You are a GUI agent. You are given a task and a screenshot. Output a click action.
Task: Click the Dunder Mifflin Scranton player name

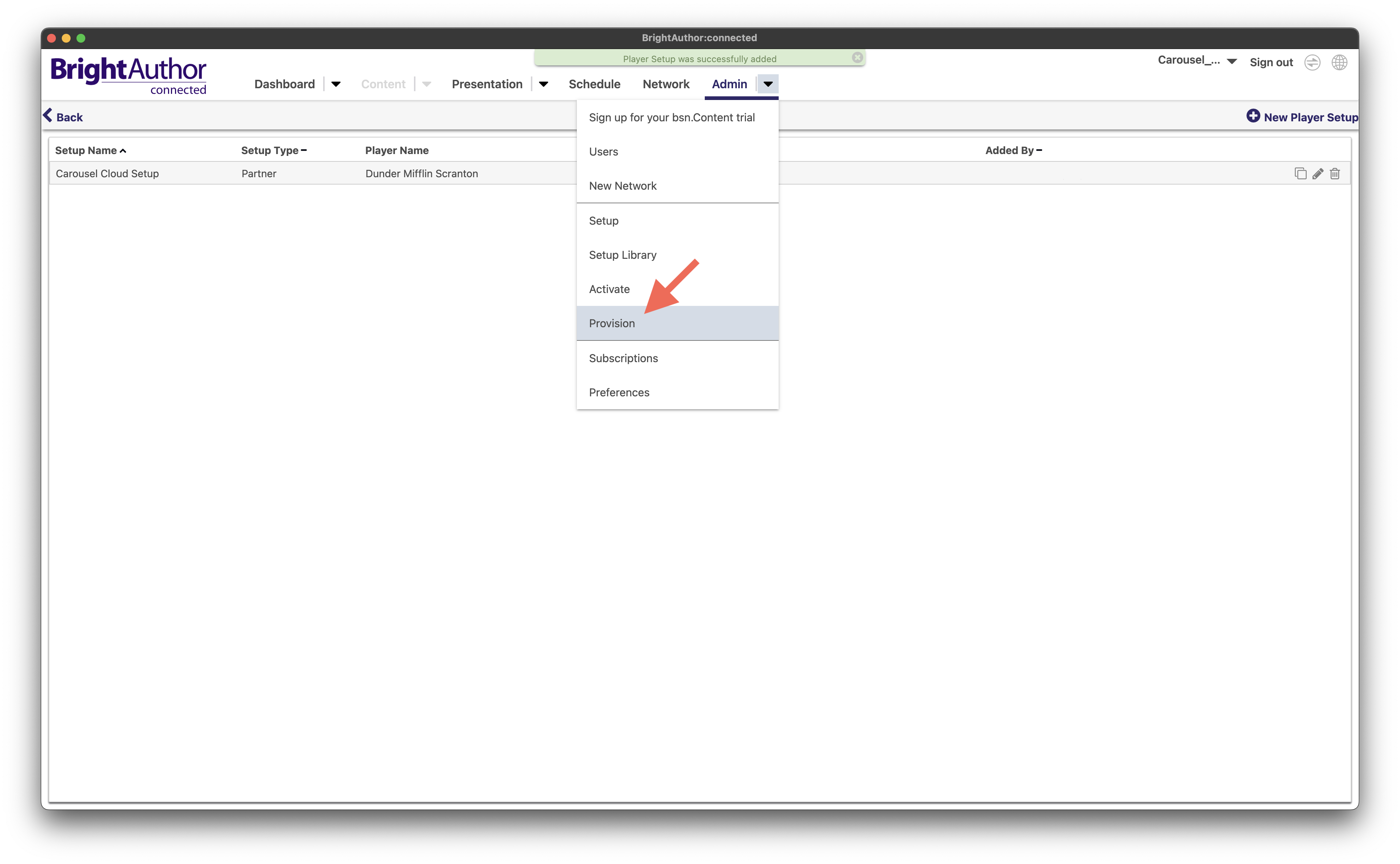click(x=422, y=174)
